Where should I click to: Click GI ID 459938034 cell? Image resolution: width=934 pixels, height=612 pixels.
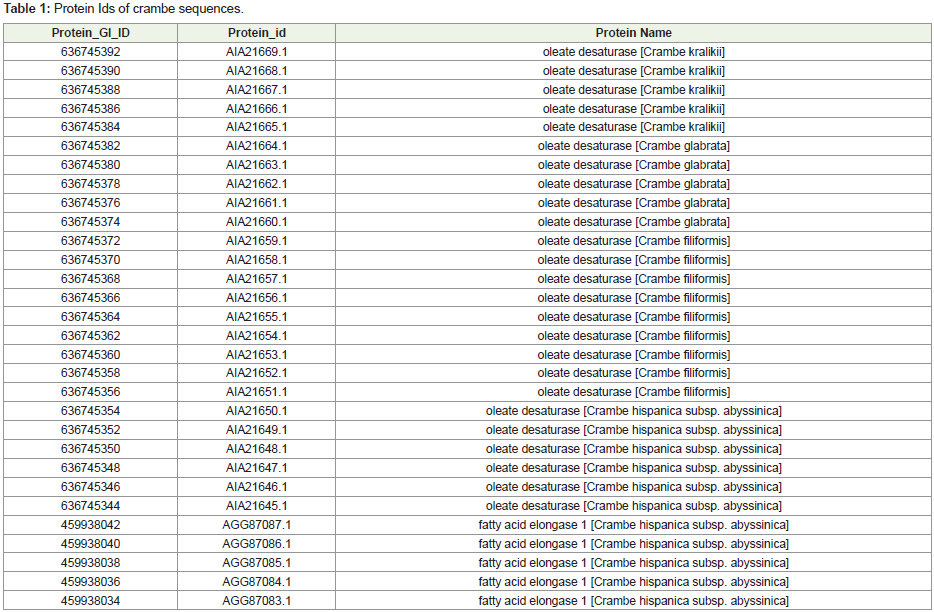[90, 601]
